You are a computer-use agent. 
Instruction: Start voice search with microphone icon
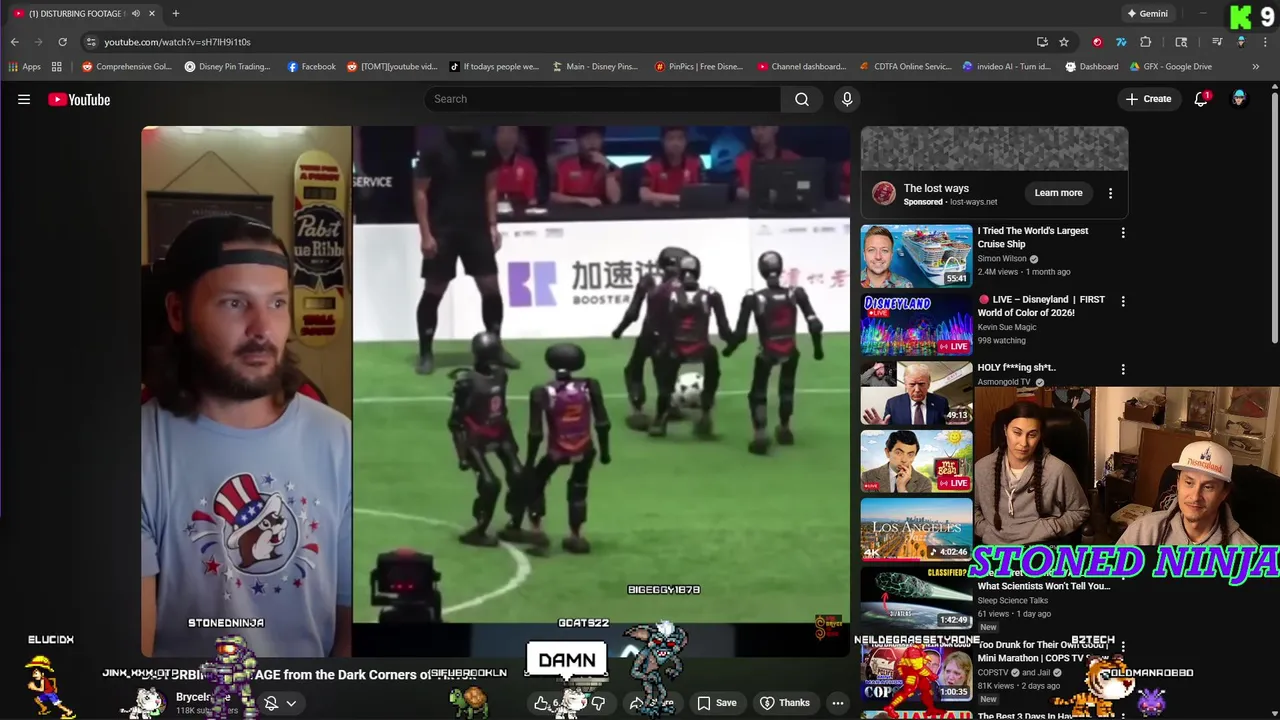(847, 99)
